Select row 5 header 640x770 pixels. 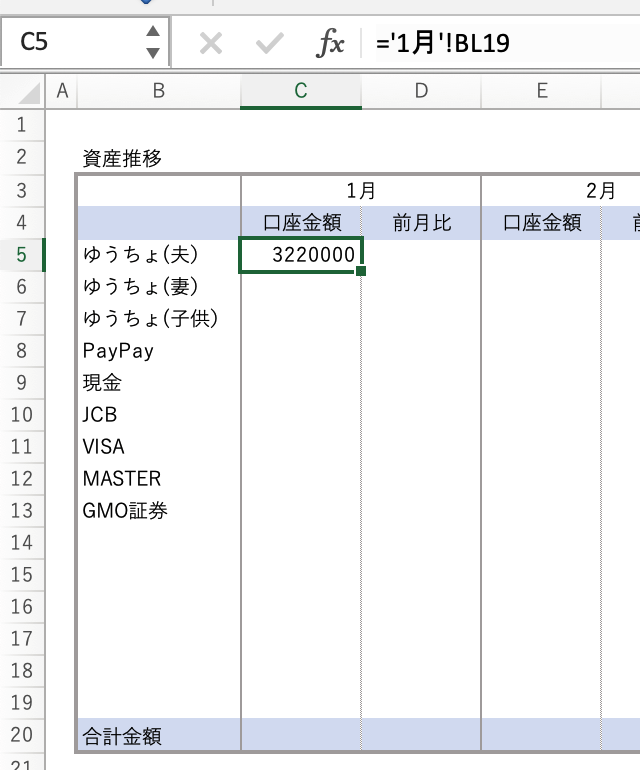click(x=23, y=255)
